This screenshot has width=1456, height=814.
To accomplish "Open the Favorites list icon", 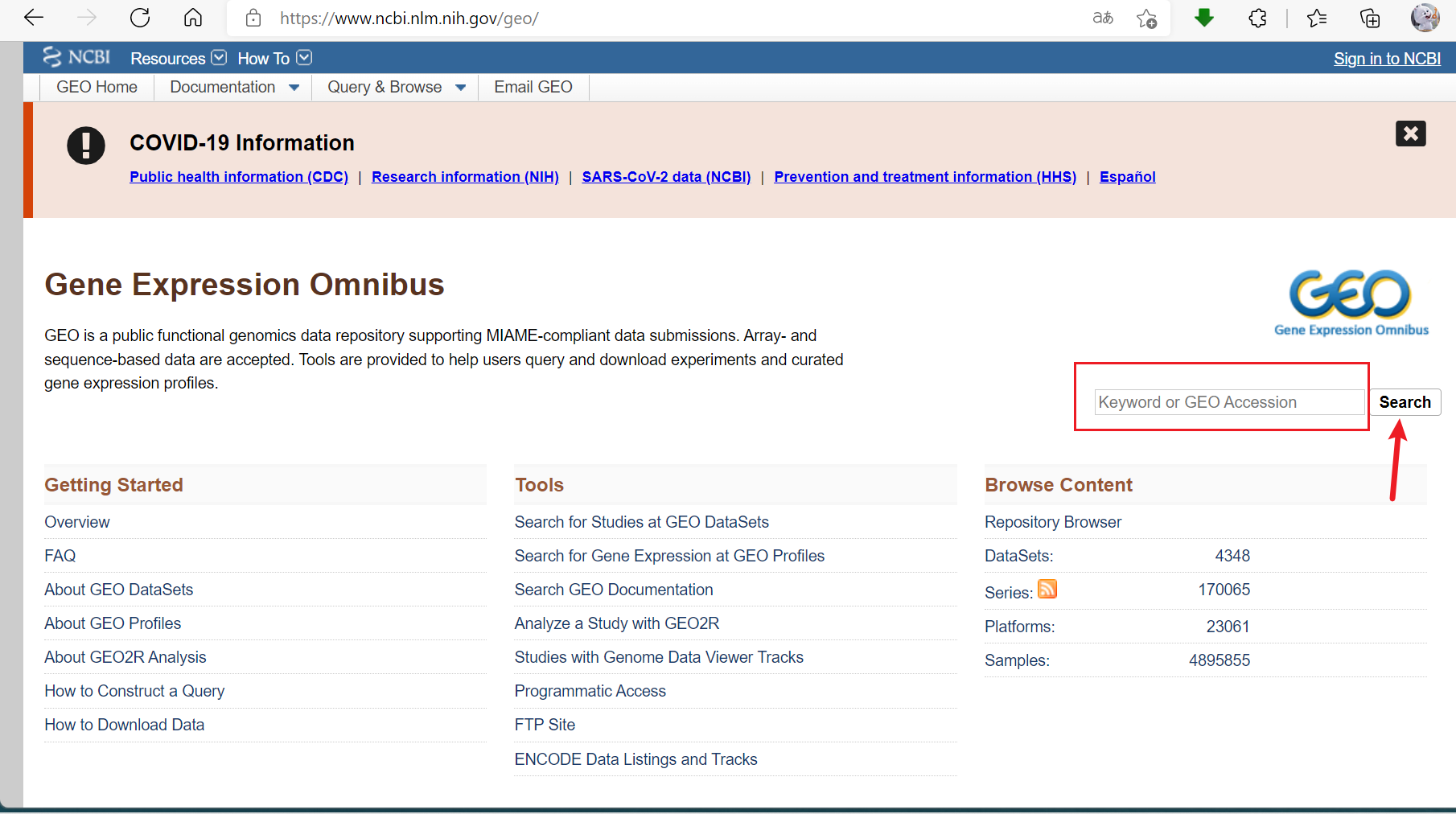I will (x=1317, y=18).
